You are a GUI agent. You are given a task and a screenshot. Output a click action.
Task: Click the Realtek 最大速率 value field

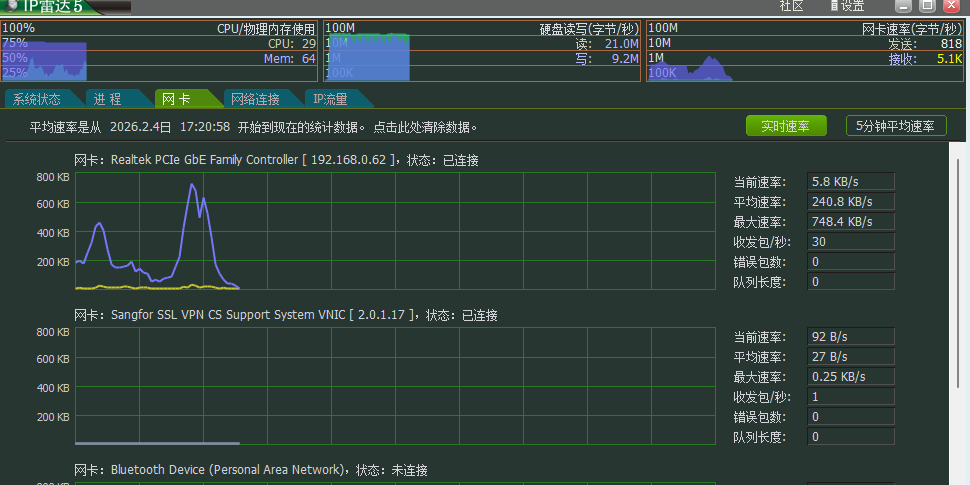pos(850,221)
